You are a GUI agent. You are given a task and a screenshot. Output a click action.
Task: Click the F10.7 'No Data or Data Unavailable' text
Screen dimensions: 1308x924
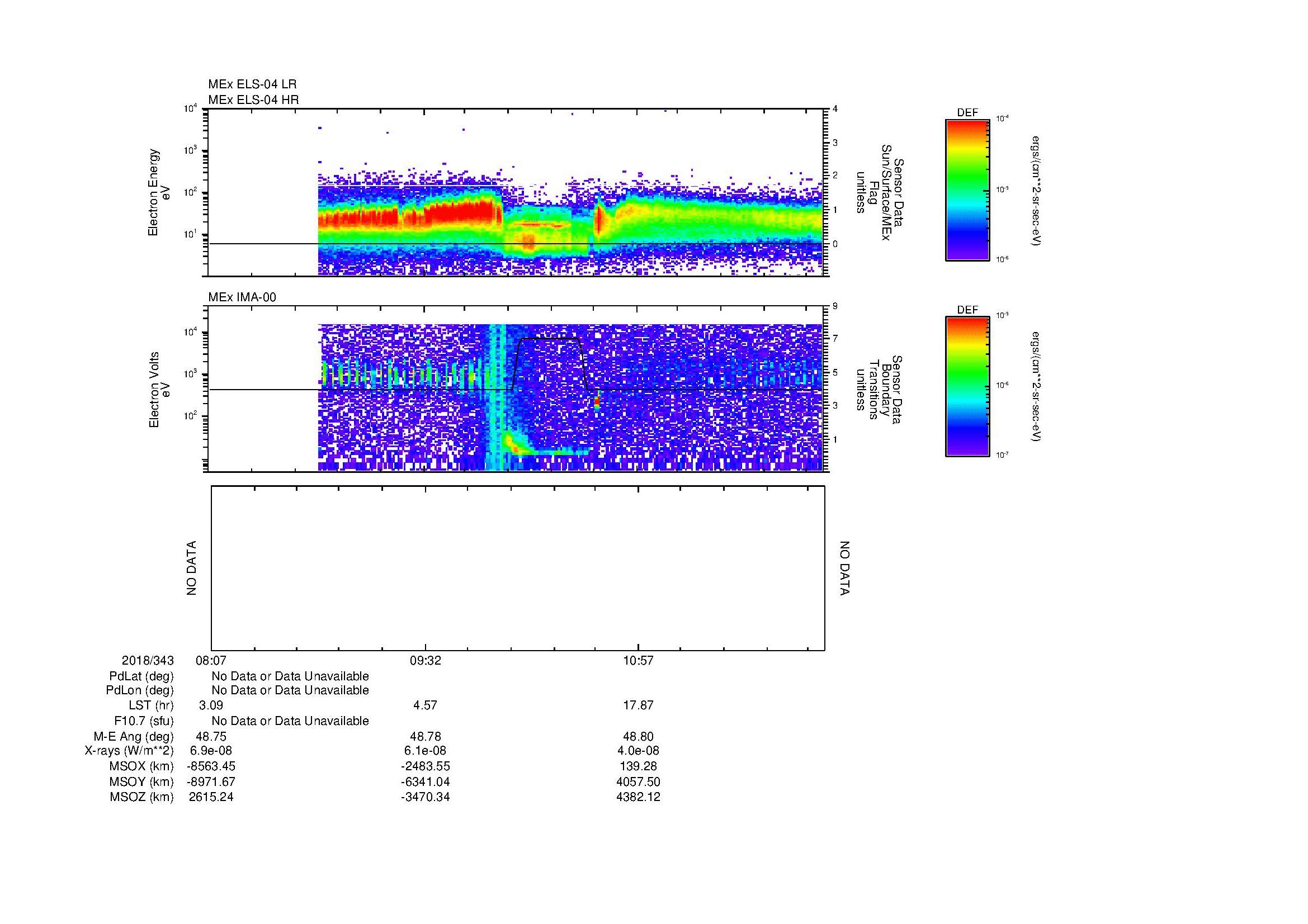click(x=290, y=721)
